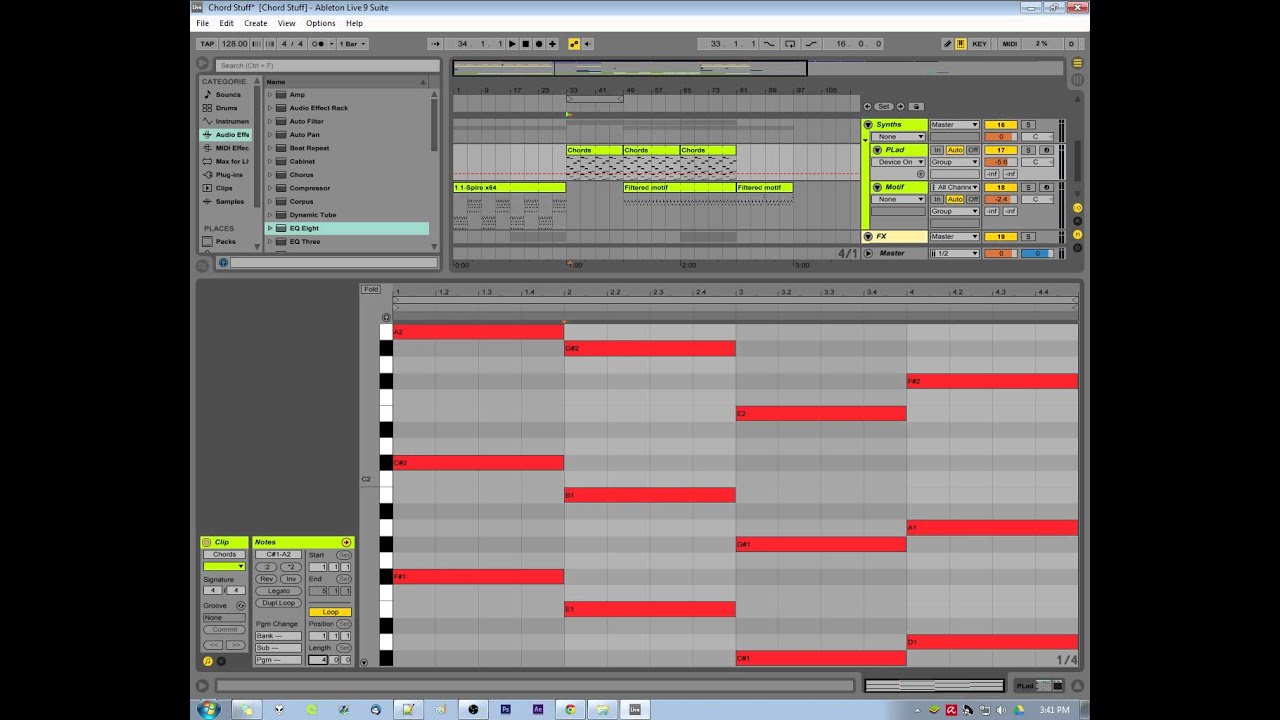
Task: Toggle the metronome button
Action: coord(321,44)
